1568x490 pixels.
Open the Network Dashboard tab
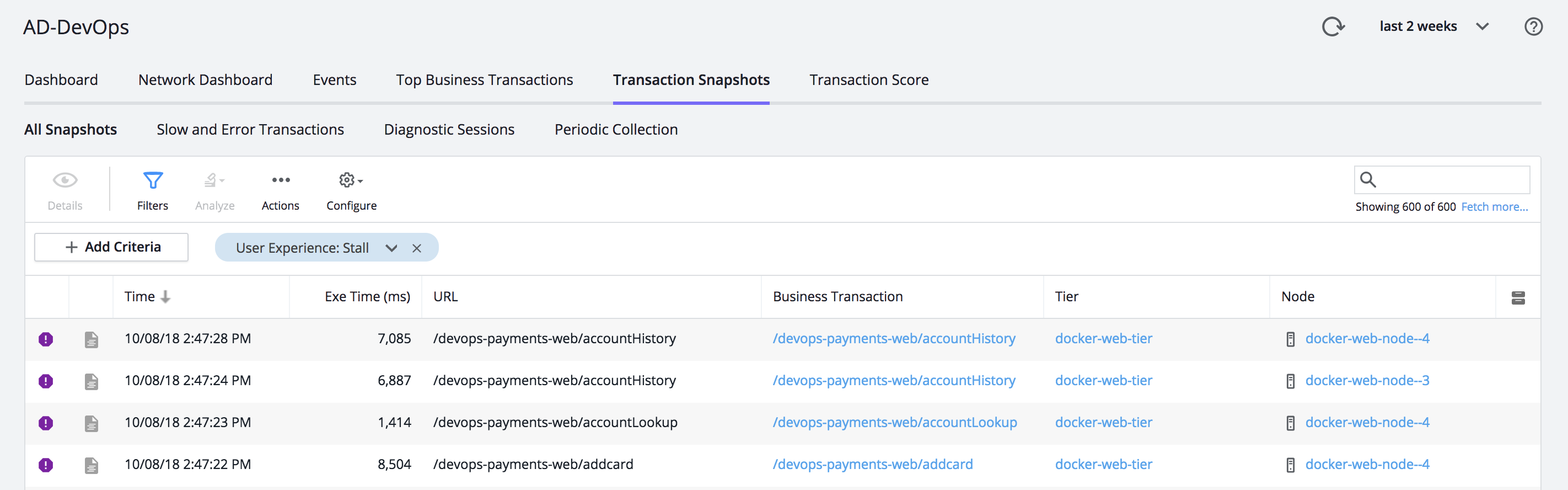click(205, 80)
